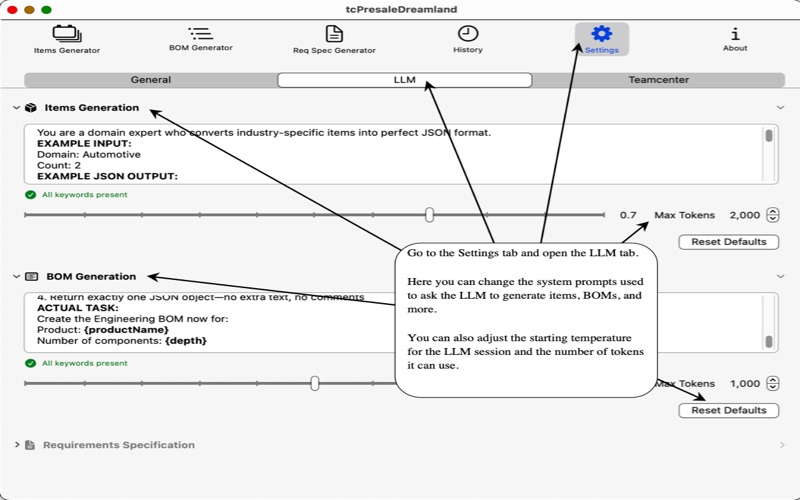Screen dimensions: 800x500
Task: Click the ACTUAL TASK: line
Action: tap(78, 308)
